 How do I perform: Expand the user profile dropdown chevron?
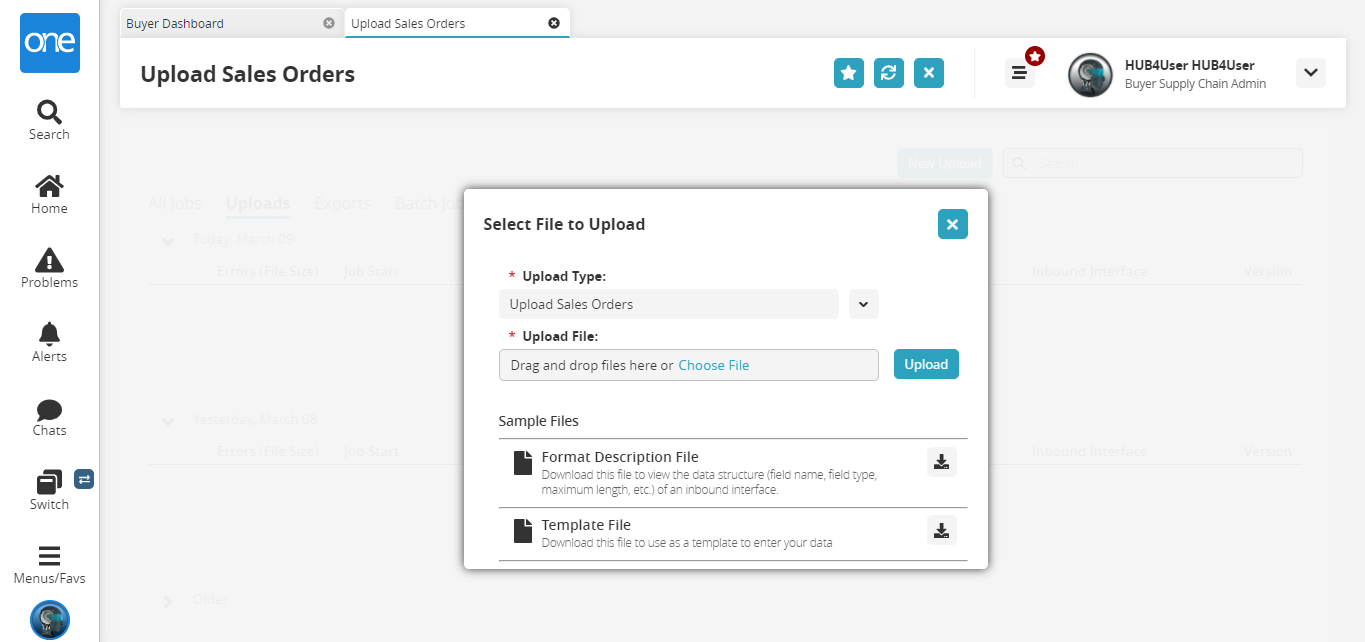1310,73
